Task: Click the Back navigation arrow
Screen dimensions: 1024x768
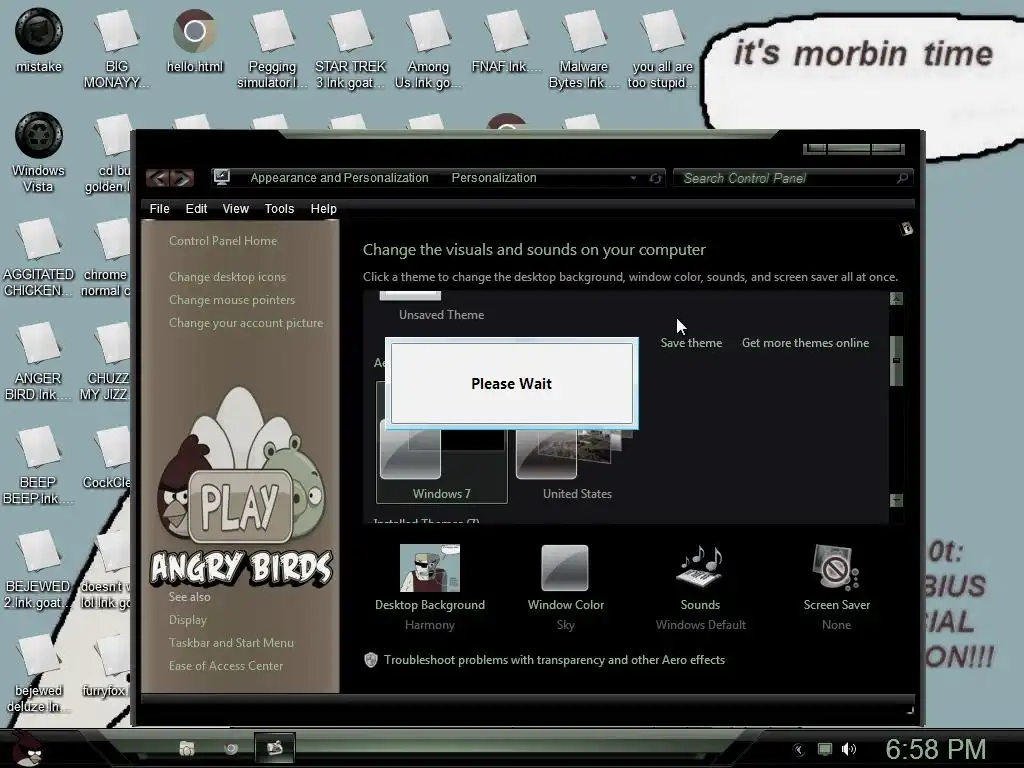Action: click(x=159, y=178)
